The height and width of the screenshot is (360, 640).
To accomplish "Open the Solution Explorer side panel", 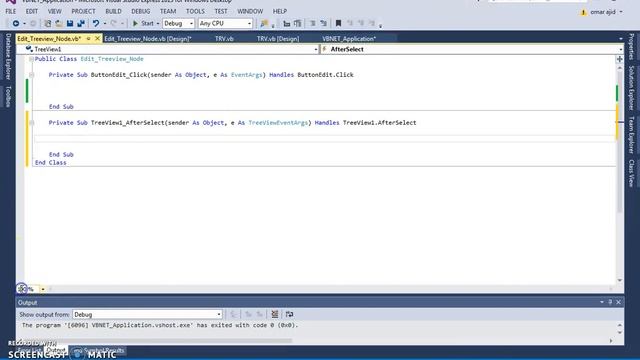I will click(631, 88).
